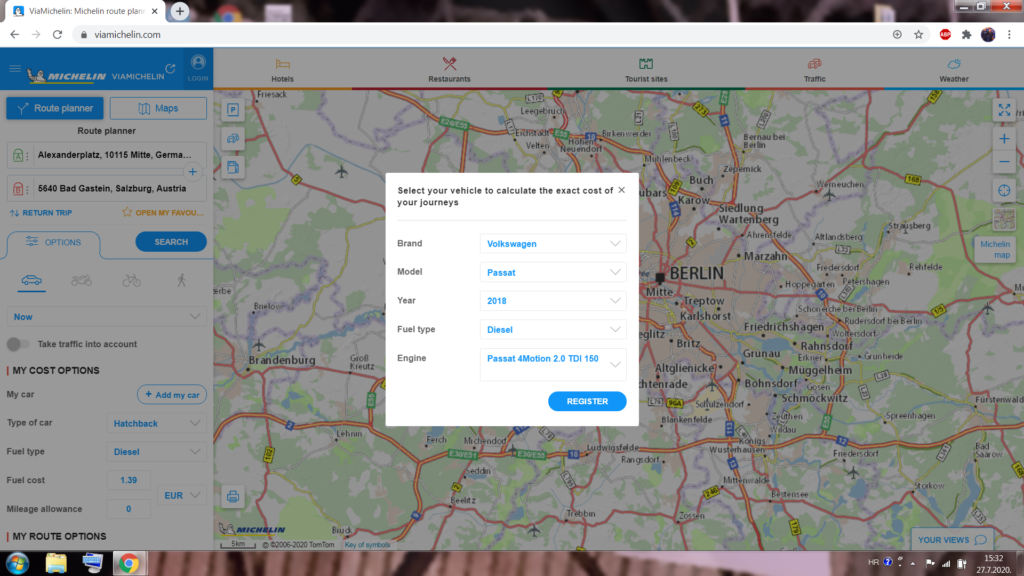Switch to the Tourist sites tab
This screenshot has height=576, width=1024.
646,70
